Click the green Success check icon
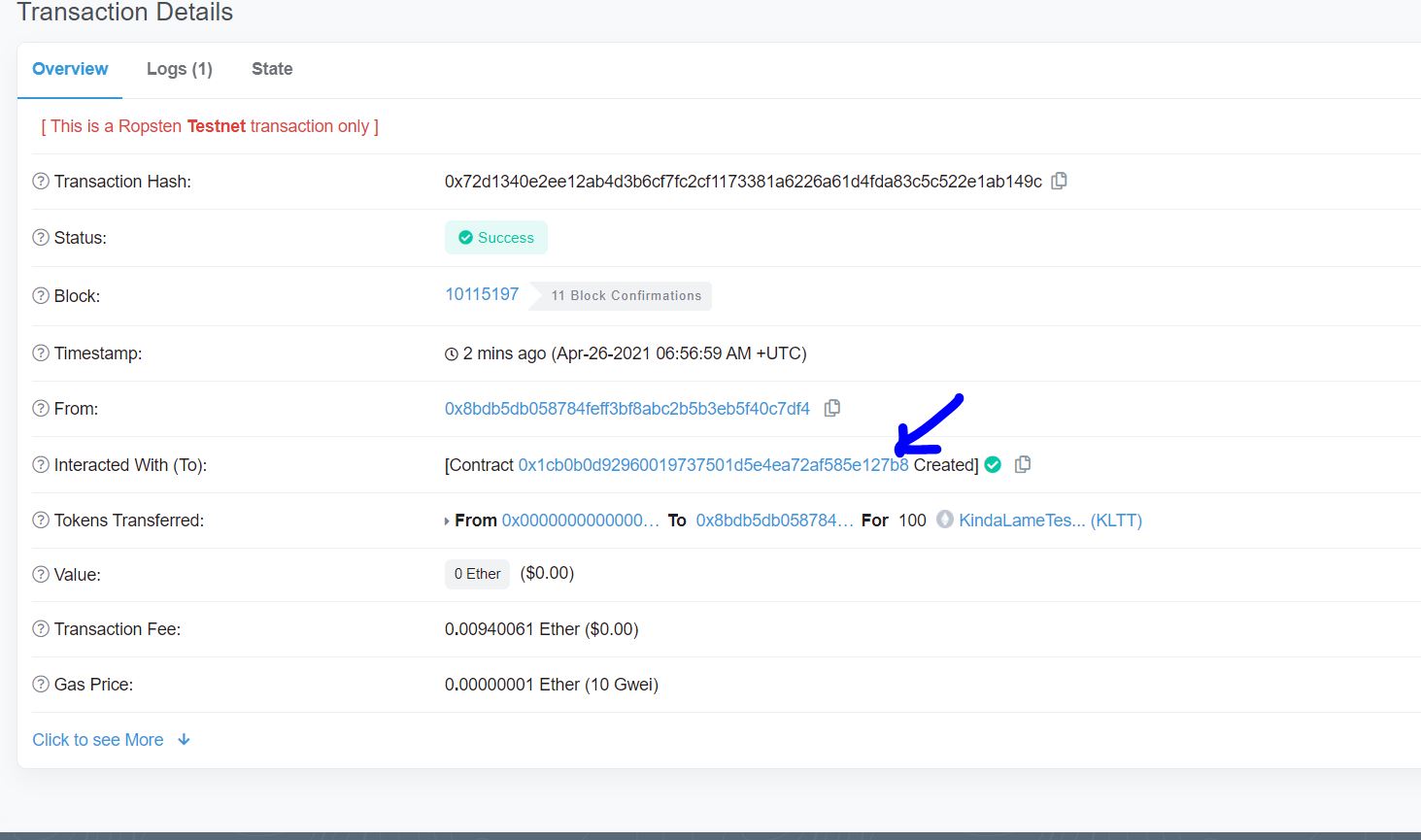 (x=465, y=238)
